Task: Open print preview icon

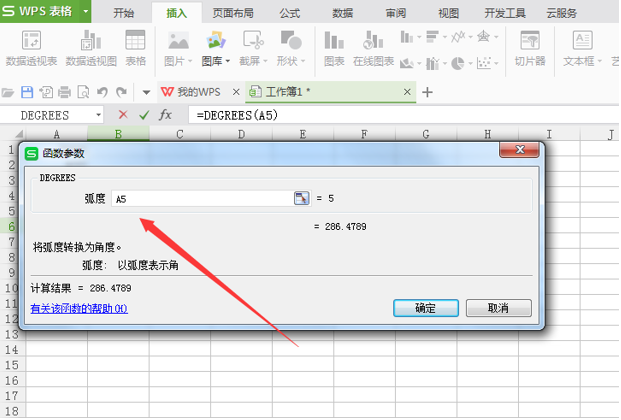Action: tap(83, 92)
